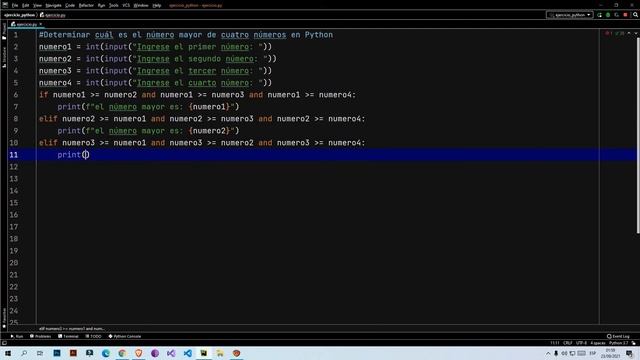Open the Refactor menu
This screenshot has height=360, width=640.
coord(86,5)
